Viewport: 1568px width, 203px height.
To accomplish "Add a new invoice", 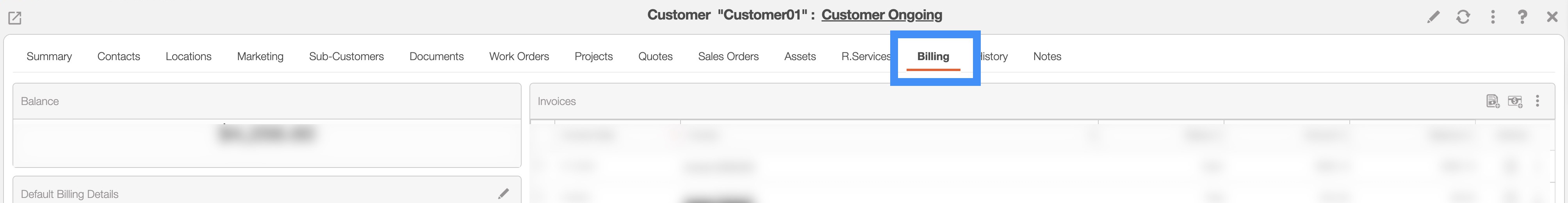I will [x=1493, y=101].
